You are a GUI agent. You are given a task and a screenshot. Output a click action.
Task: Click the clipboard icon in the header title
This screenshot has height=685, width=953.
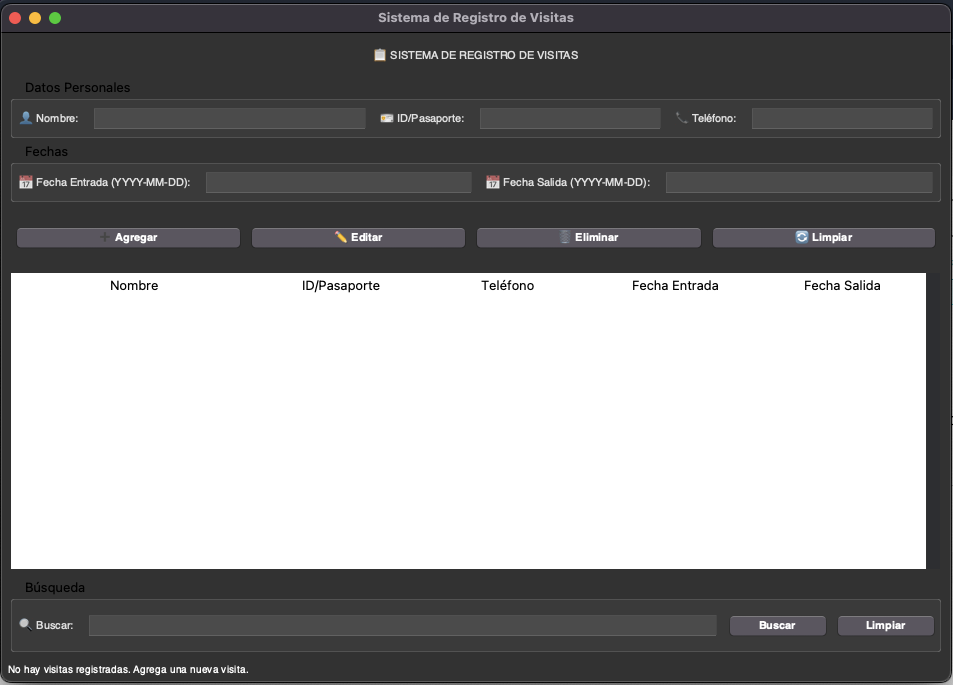380,55
